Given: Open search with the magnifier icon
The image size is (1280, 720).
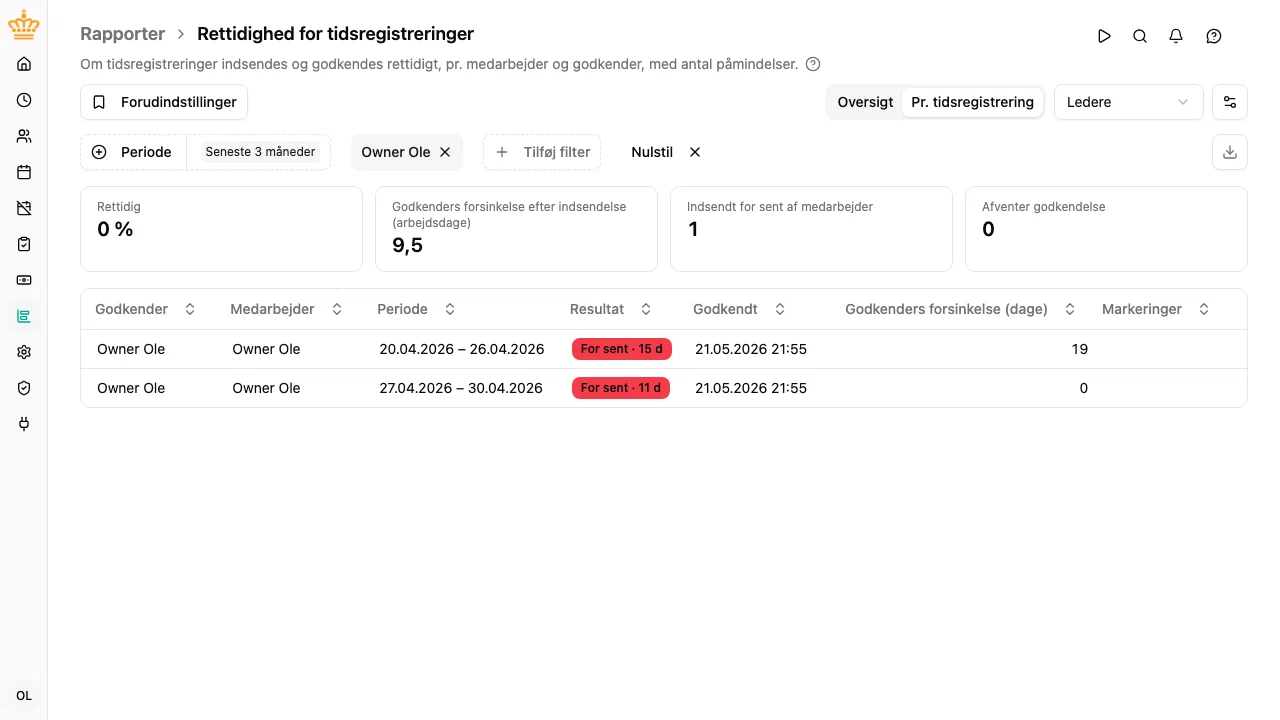Looking at the screenshot, I should click(1140, 36).
